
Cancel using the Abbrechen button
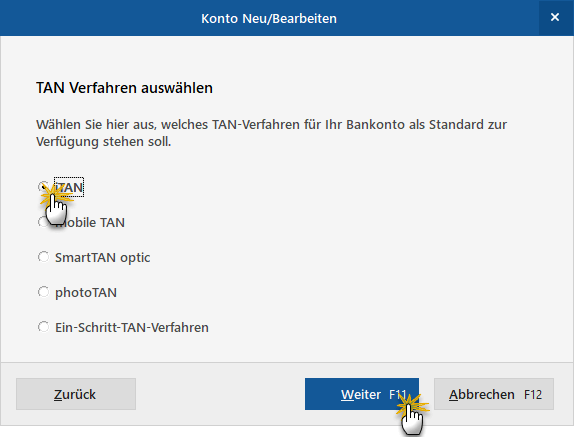pos(494,394)
